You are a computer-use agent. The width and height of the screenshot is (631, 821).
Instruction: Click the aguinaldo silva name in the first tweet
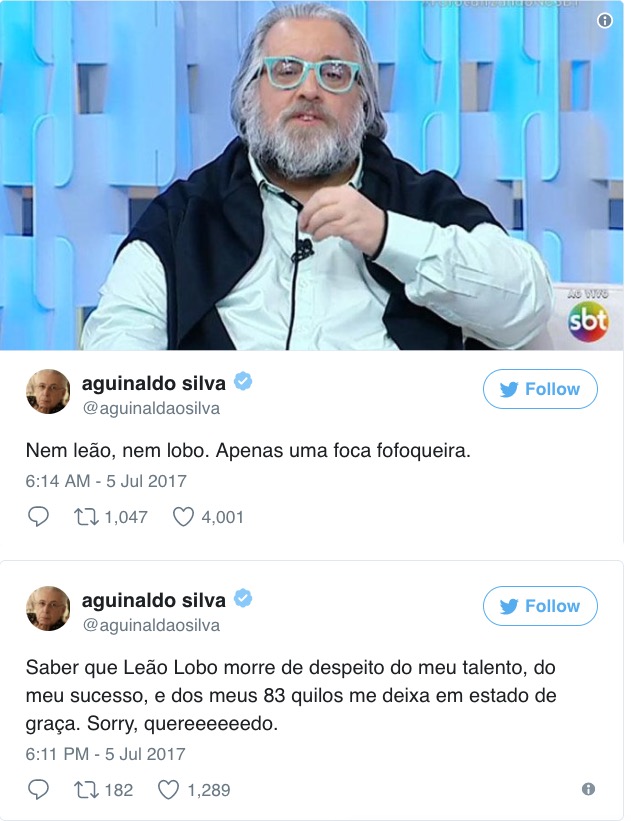pos(153,383)
